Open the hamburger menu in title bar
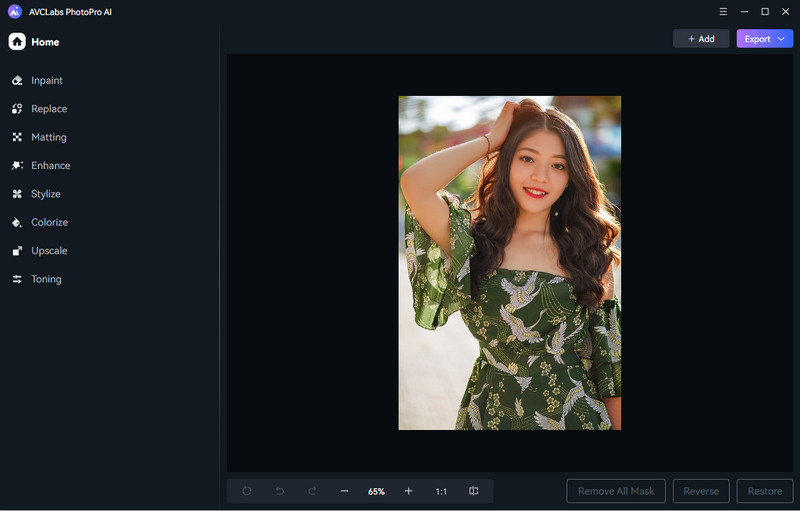 [x=723, y=12]
